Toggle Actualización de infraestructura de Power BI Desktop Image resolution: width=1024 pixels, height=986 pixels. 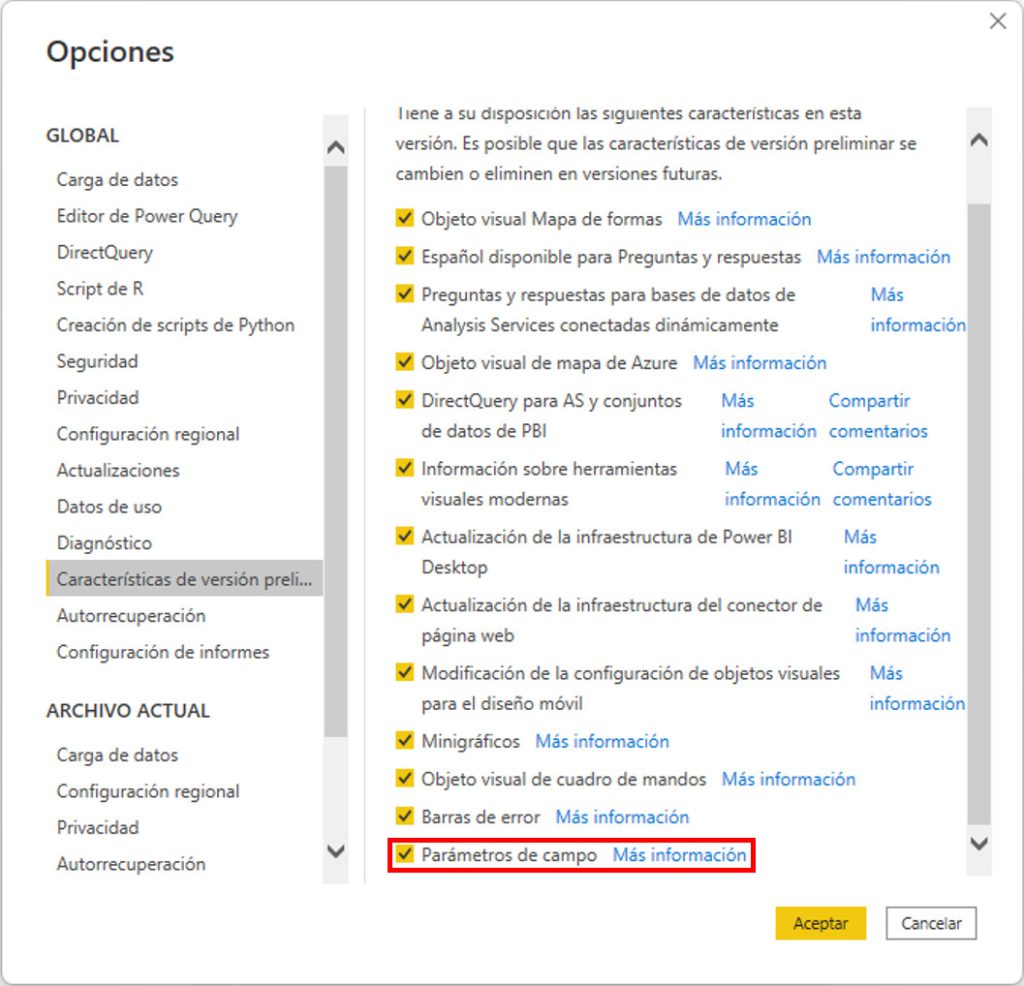pos(405,535)
